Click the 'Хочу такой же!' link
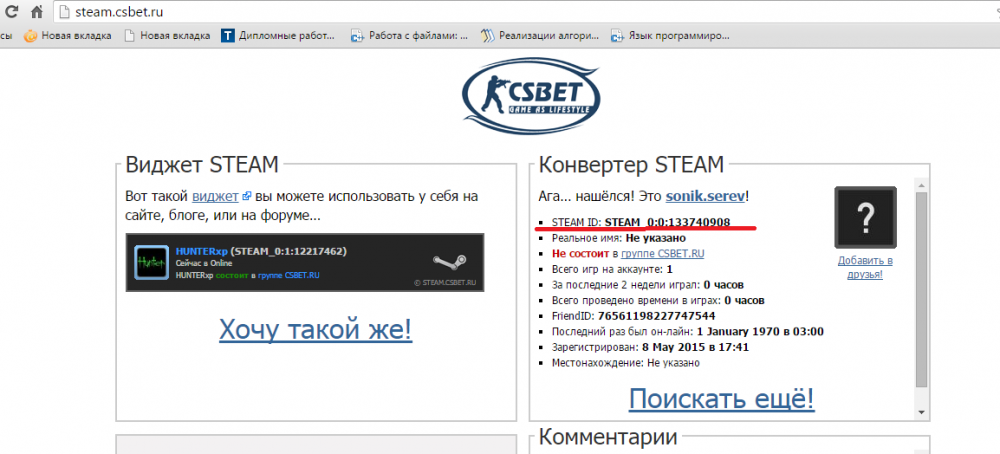Viewport: 1000px width, 454px height. pyautogui.click(x=315, y=329)
